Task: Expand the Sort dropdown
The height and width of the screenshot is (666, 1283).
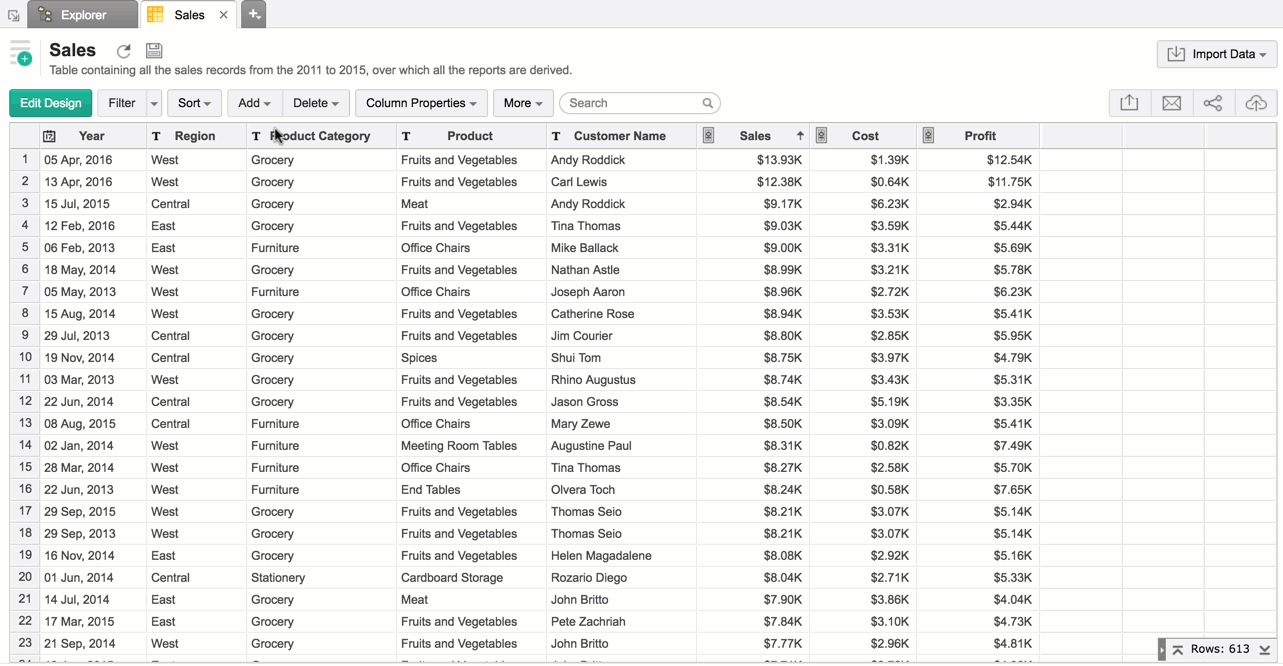Action: tap(194, 103)
